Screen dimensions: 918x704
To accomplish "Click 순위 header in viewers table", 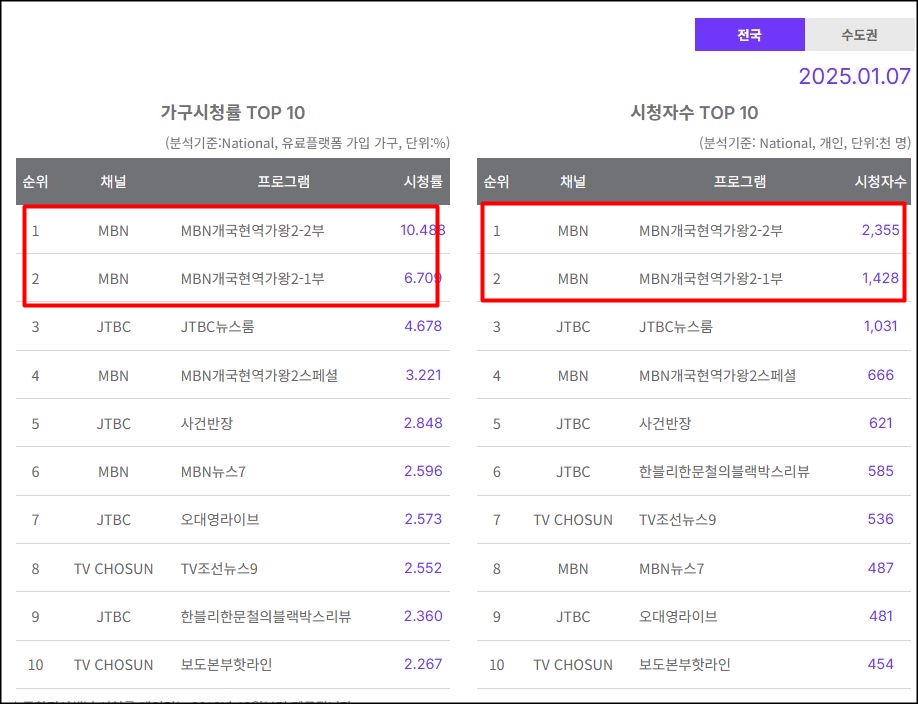I will pos(496,182).
